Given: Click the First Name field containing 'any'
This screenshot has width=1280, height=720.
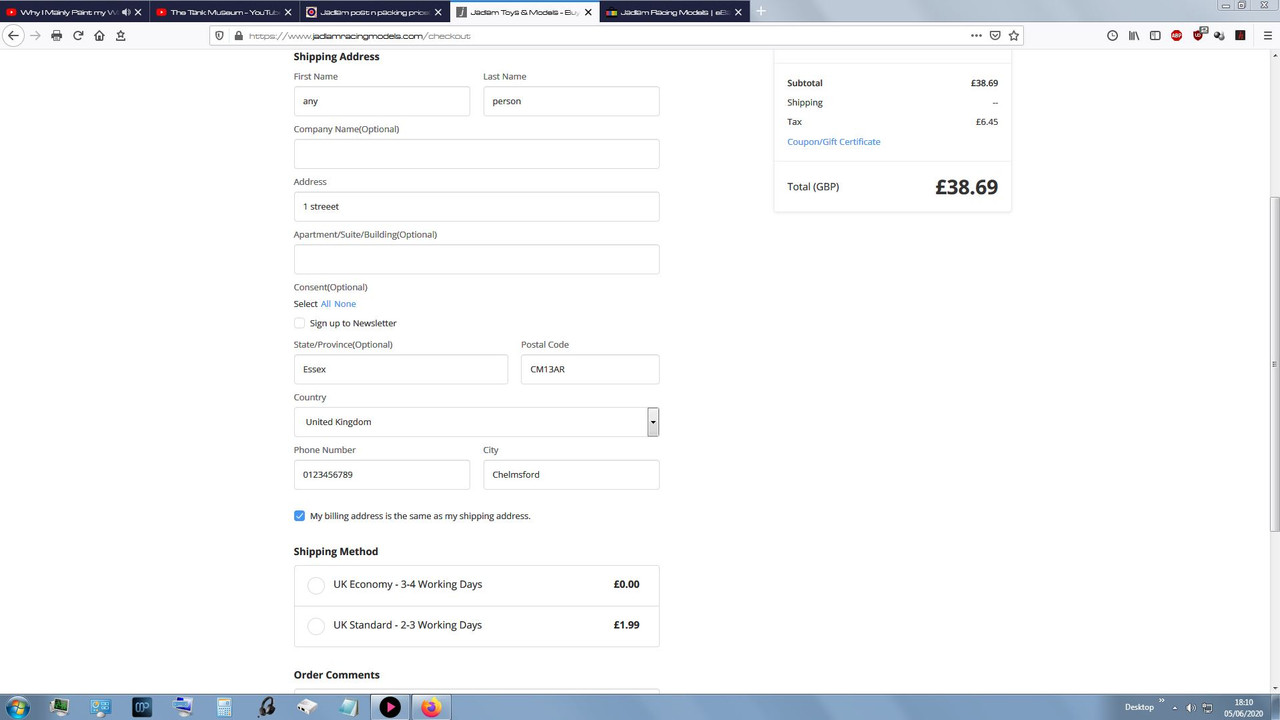Looking at the screenshot, I should click(382, 101).
